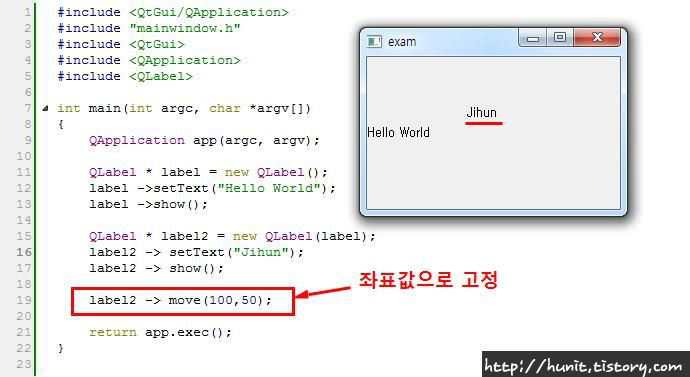The image size is (690, 377).
Task: Click the 'int main(int argc, char *argv[])' line
Action: tap(184, 108)
